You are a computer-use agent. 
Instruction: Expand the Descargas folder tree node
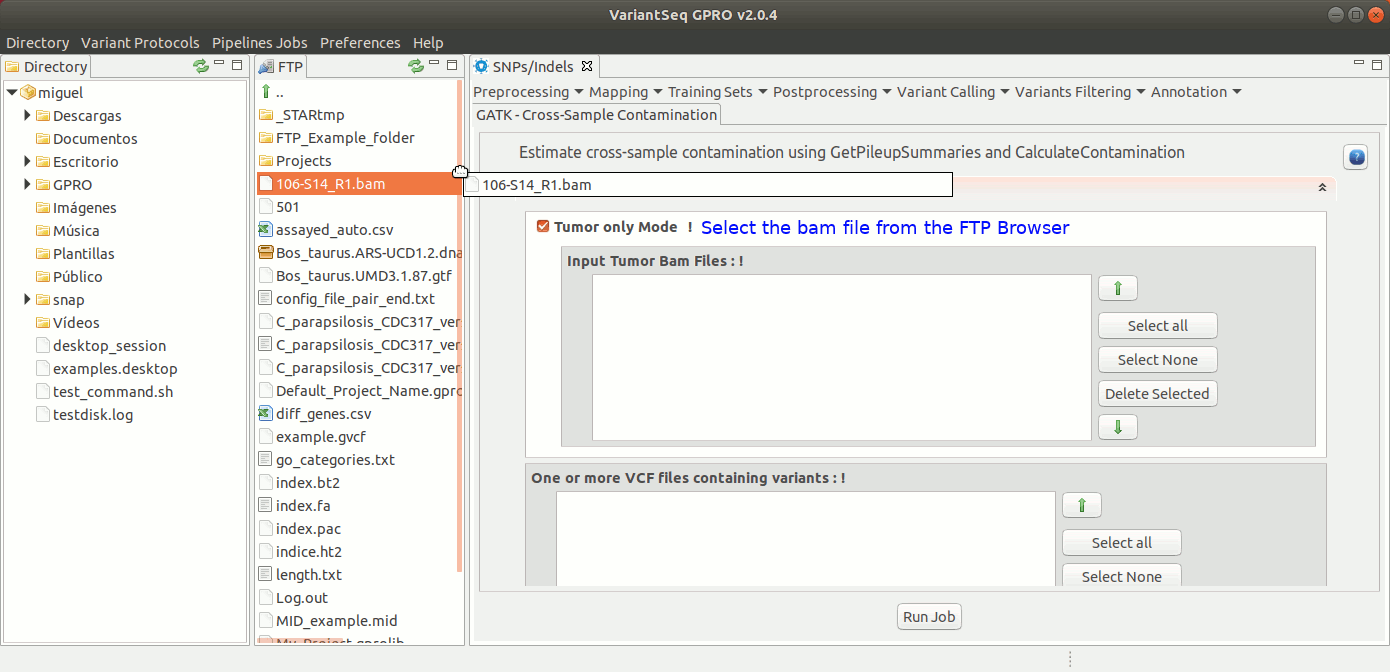click(x=28, y=116)
